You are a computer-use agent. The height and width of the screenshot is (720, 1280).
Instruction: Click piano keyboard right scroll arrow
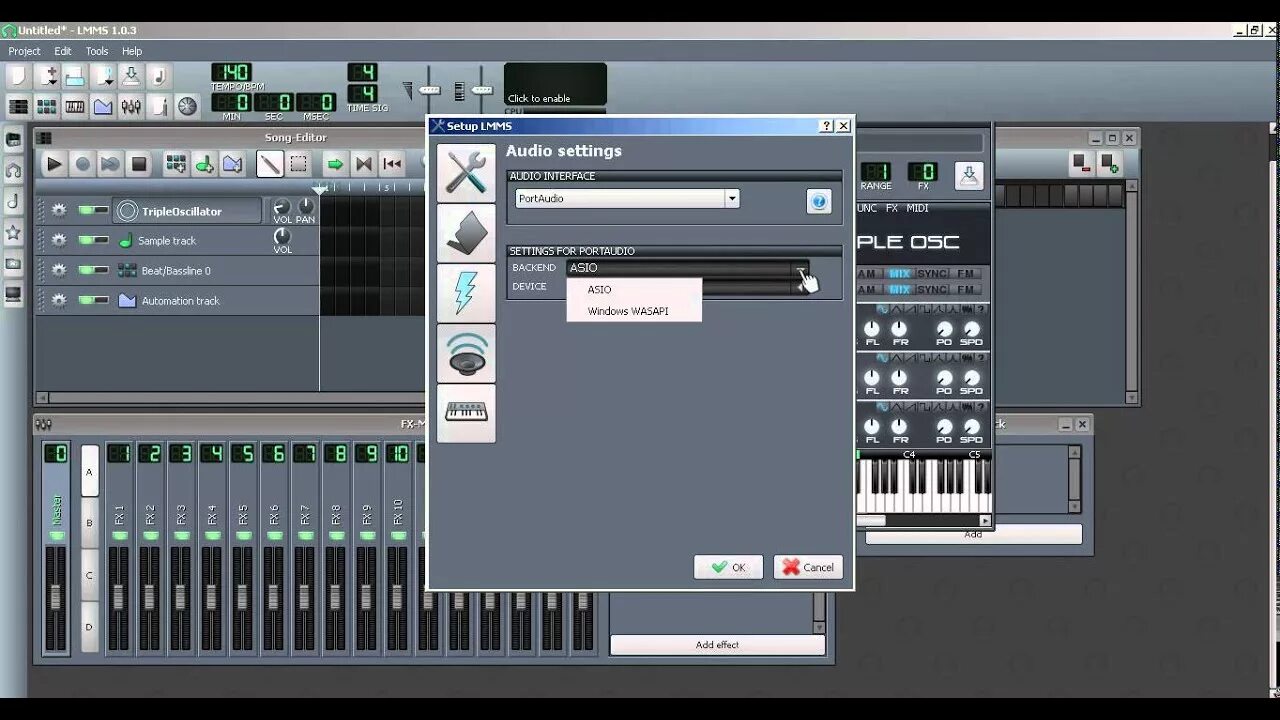click(985, 521)
